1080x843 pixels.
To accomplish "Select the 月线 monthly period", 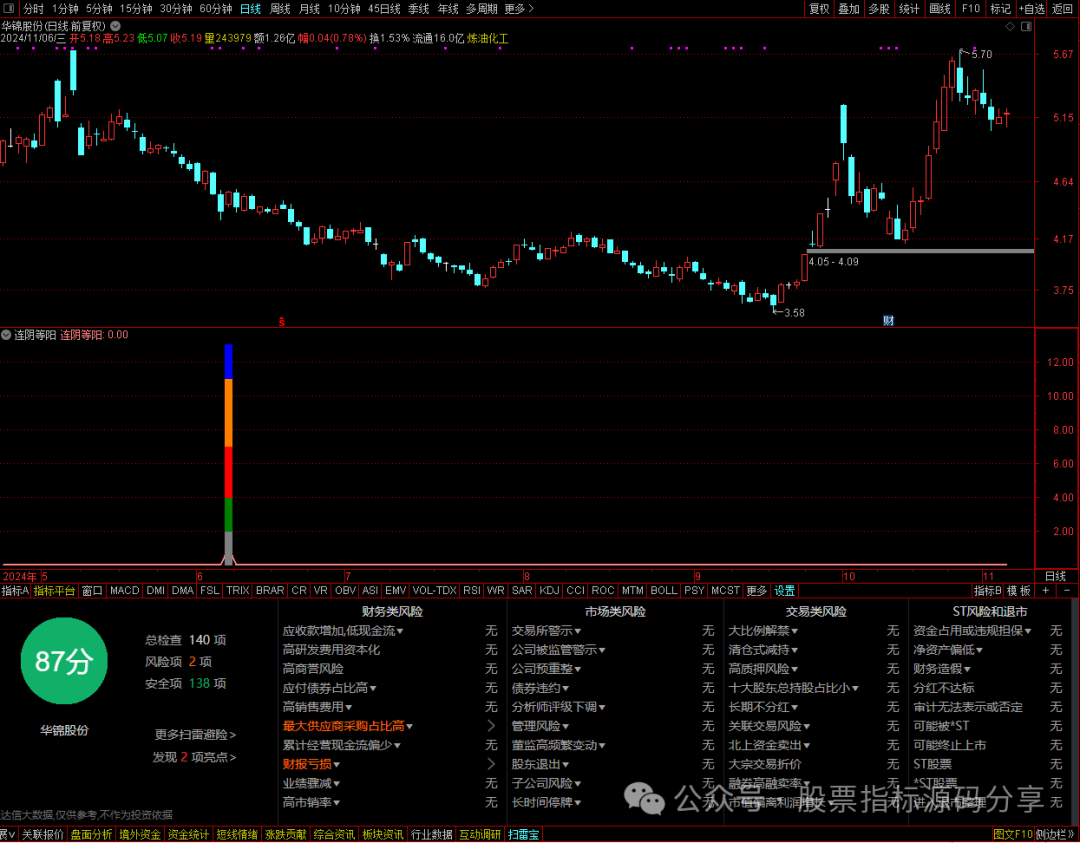I will click(x=309, y=9).
